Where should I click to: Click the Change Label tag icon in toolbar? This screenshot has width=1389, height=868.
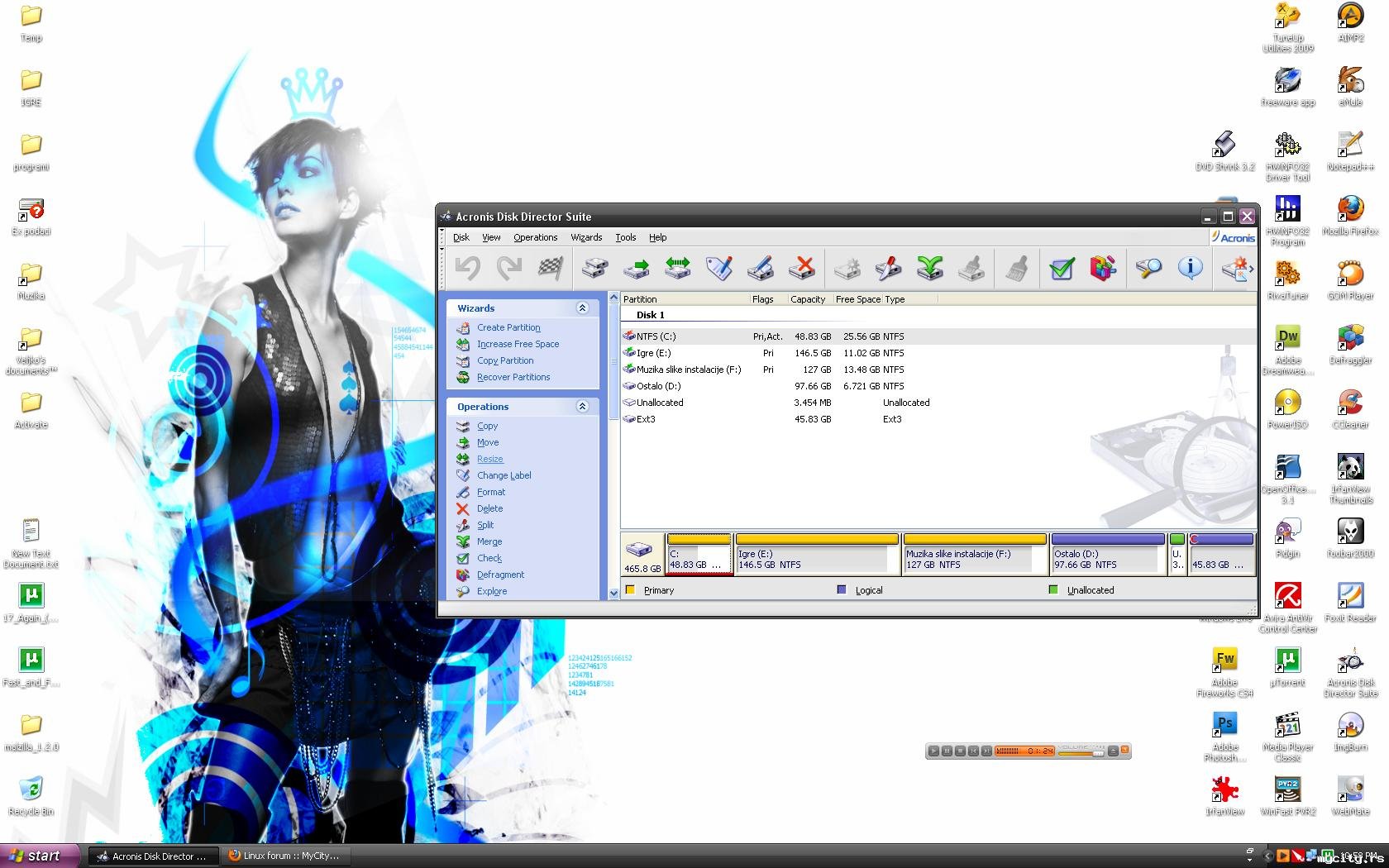coord(719,268)
